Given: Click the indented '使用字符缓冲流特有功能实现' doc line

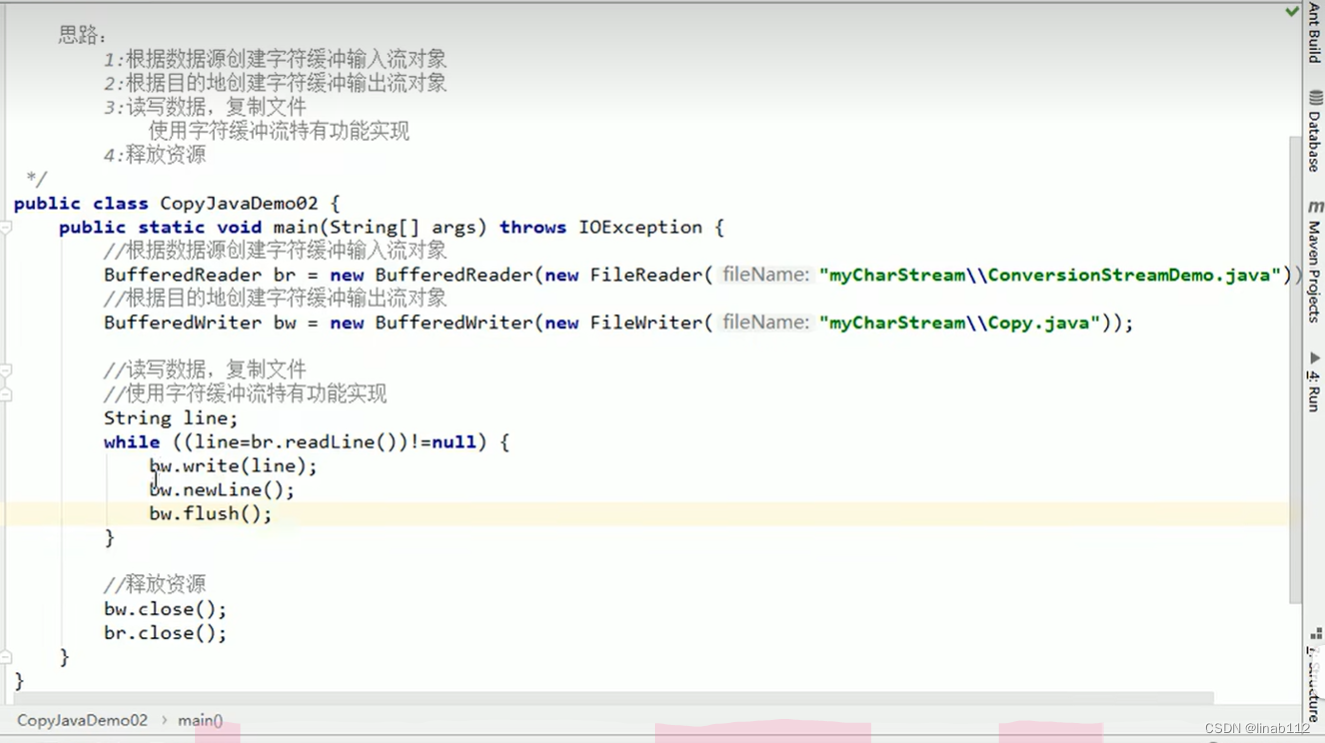Looking at the screenshot, I should pos(279,131).
